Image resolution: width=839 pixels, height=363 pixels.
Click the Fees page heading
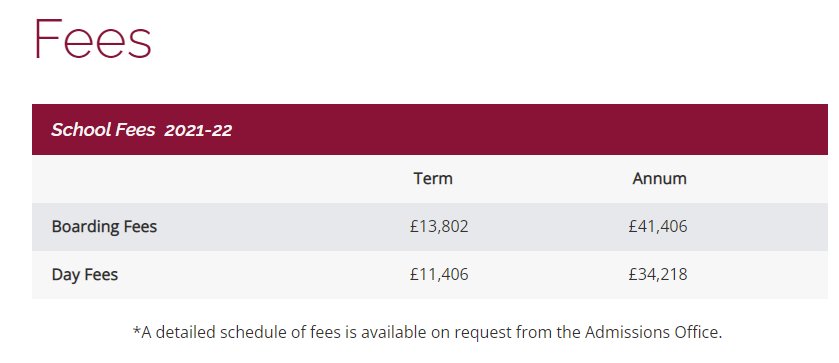point(93,39)
